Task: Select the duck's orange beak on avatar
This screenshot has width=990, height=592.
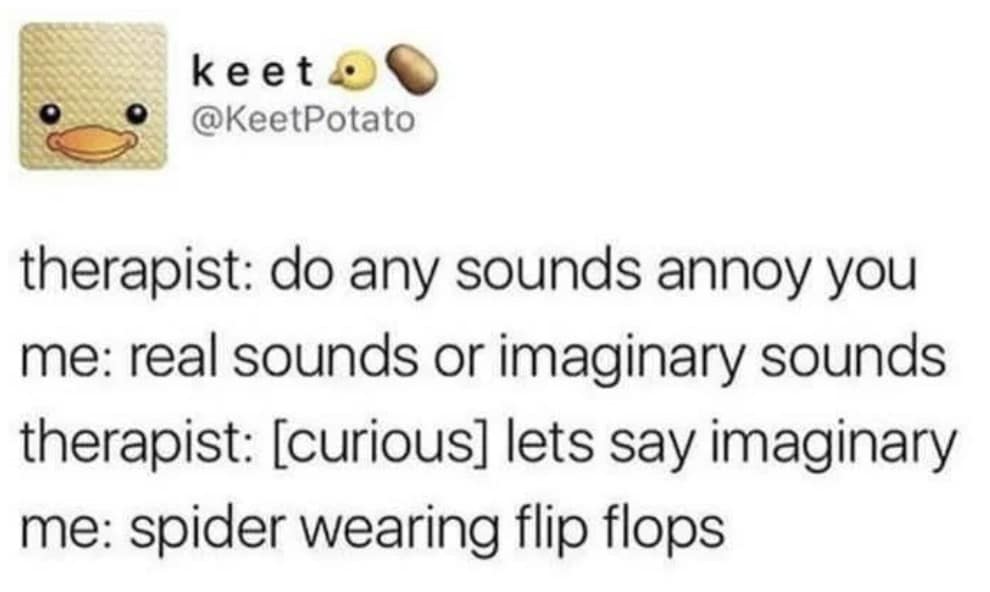Action: (93, 142)
